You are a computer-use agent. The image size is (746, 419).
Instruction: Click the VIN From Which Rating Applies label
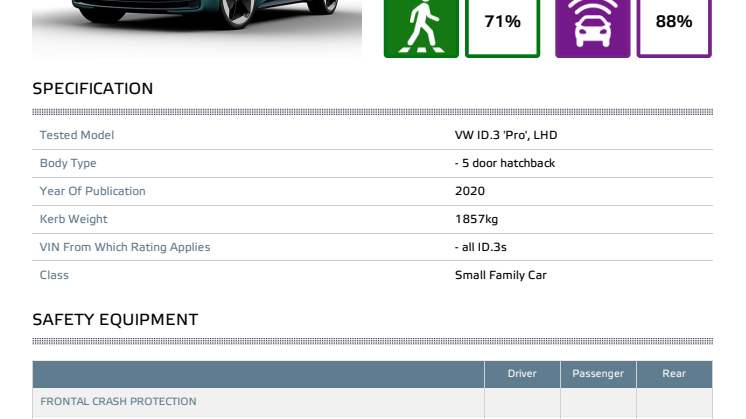[x=125, y=247]
